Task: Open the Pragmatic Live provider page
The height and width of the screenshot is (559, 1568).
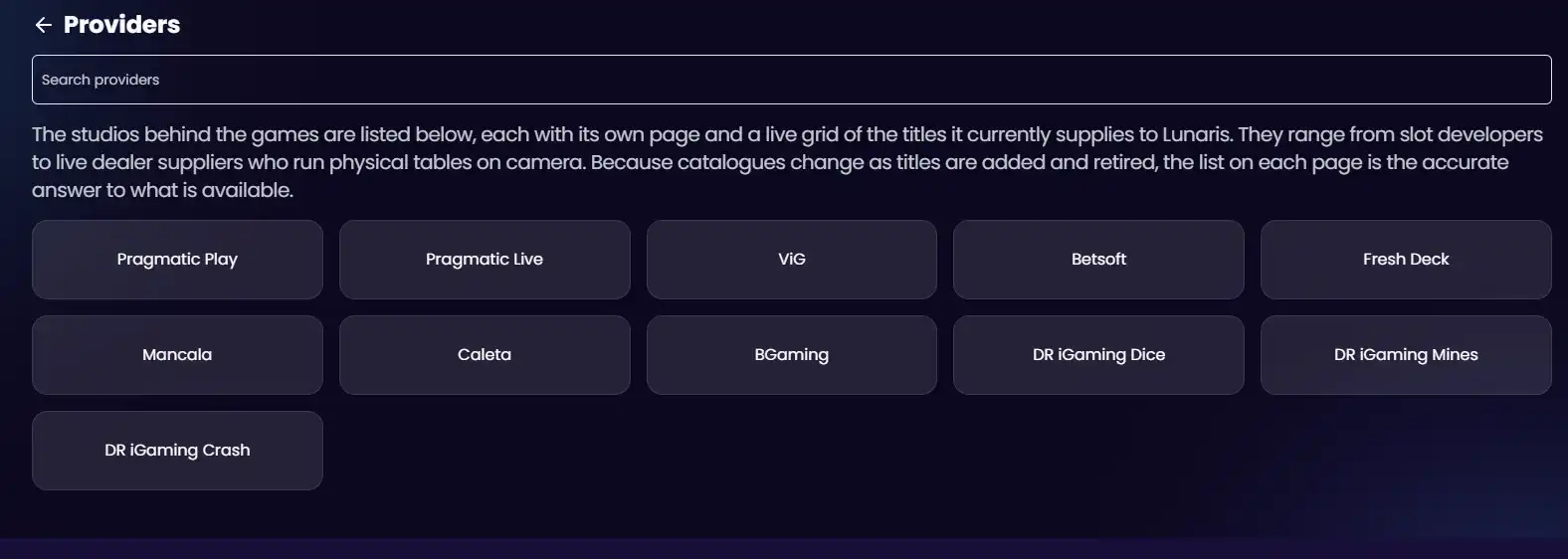Action: pos(485,260)
